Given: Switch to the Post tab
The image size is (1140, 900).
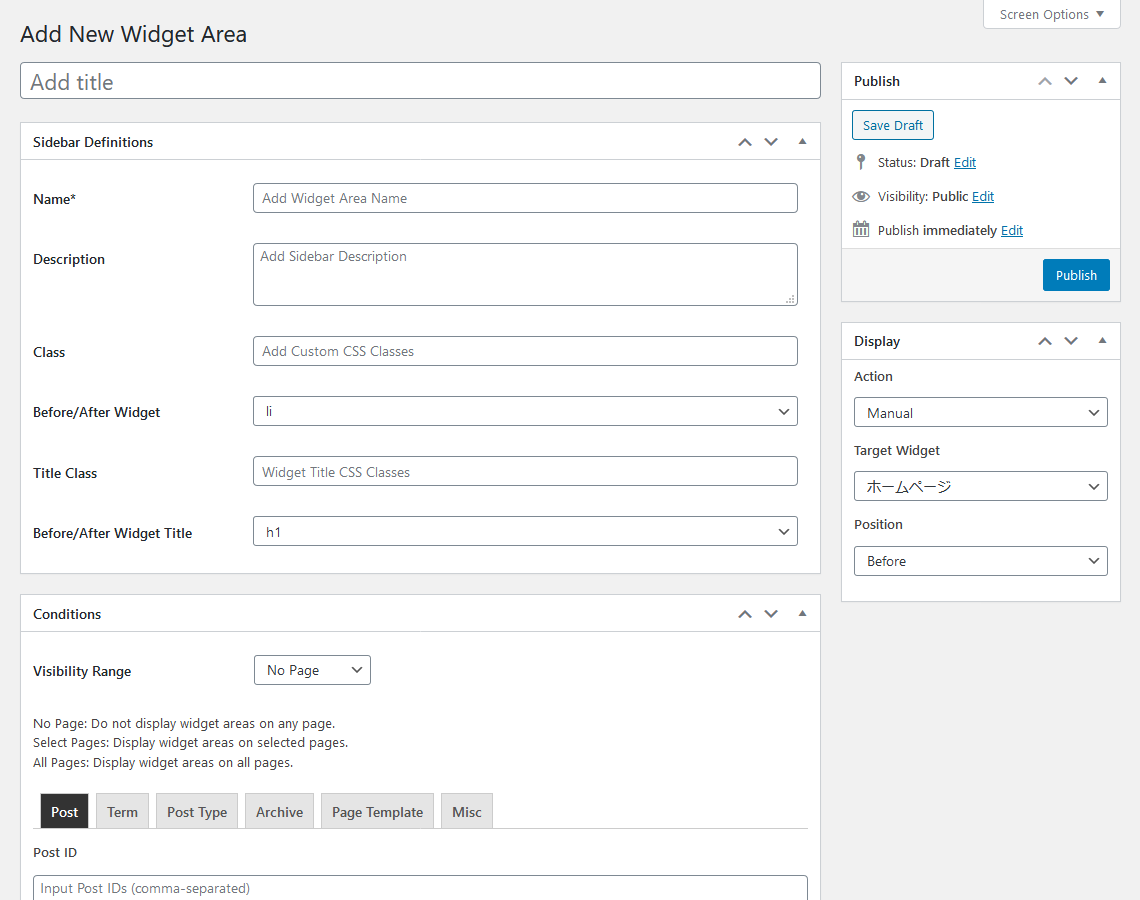Looking at the screenshot, I should point(65,811).
